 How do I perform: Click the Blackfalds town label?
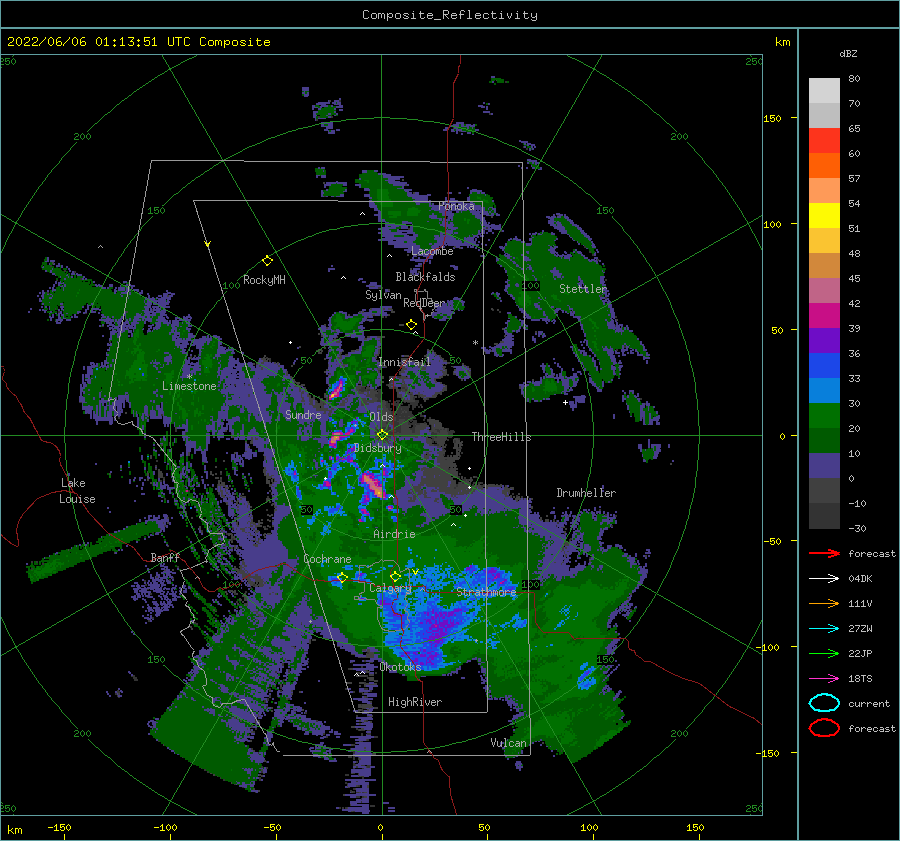[425, 277]
